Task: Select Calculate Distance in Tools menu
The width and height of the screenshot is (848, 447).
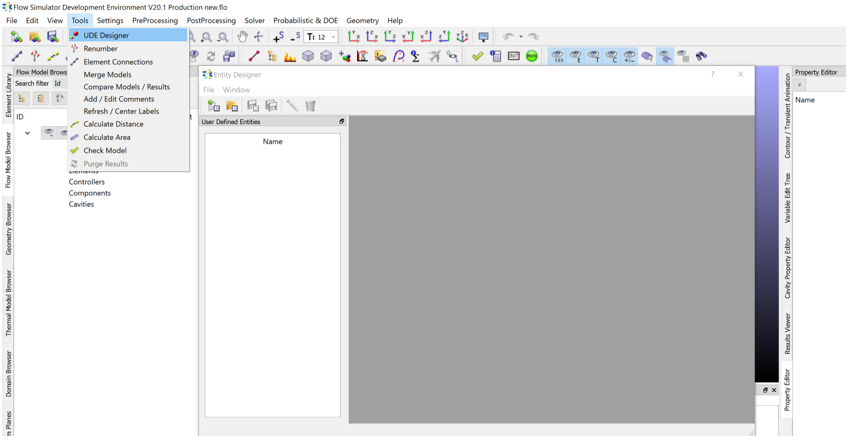Action: pos(113,124)
